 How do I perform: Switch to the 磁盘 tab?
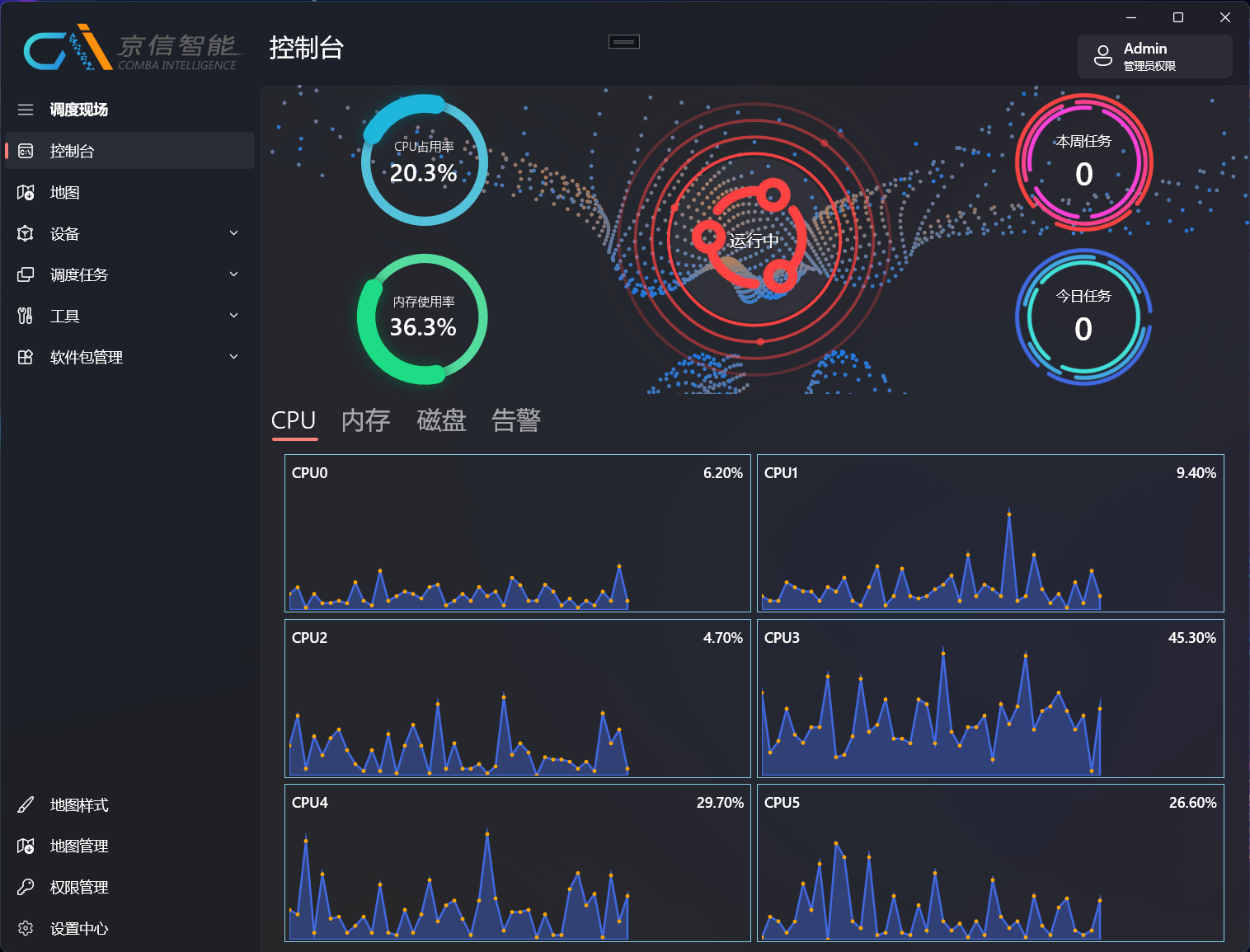pyautogui.click(x=441, y=420)
